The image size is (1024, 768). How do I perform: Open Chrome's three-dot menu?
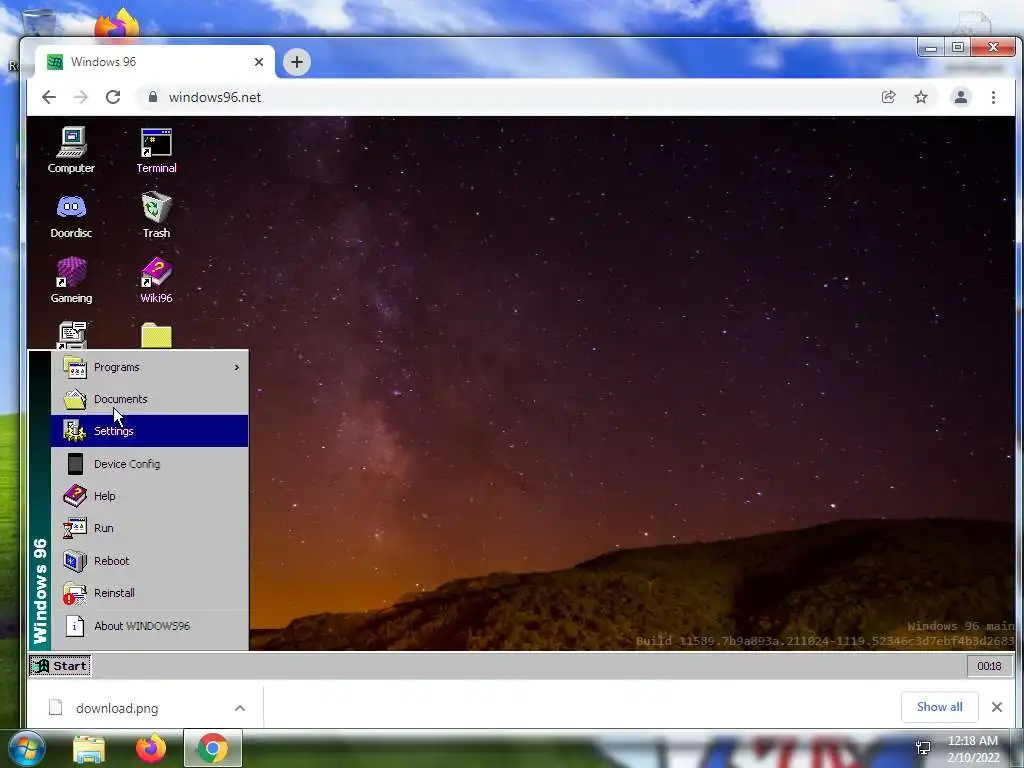click(x=993, y=97)
